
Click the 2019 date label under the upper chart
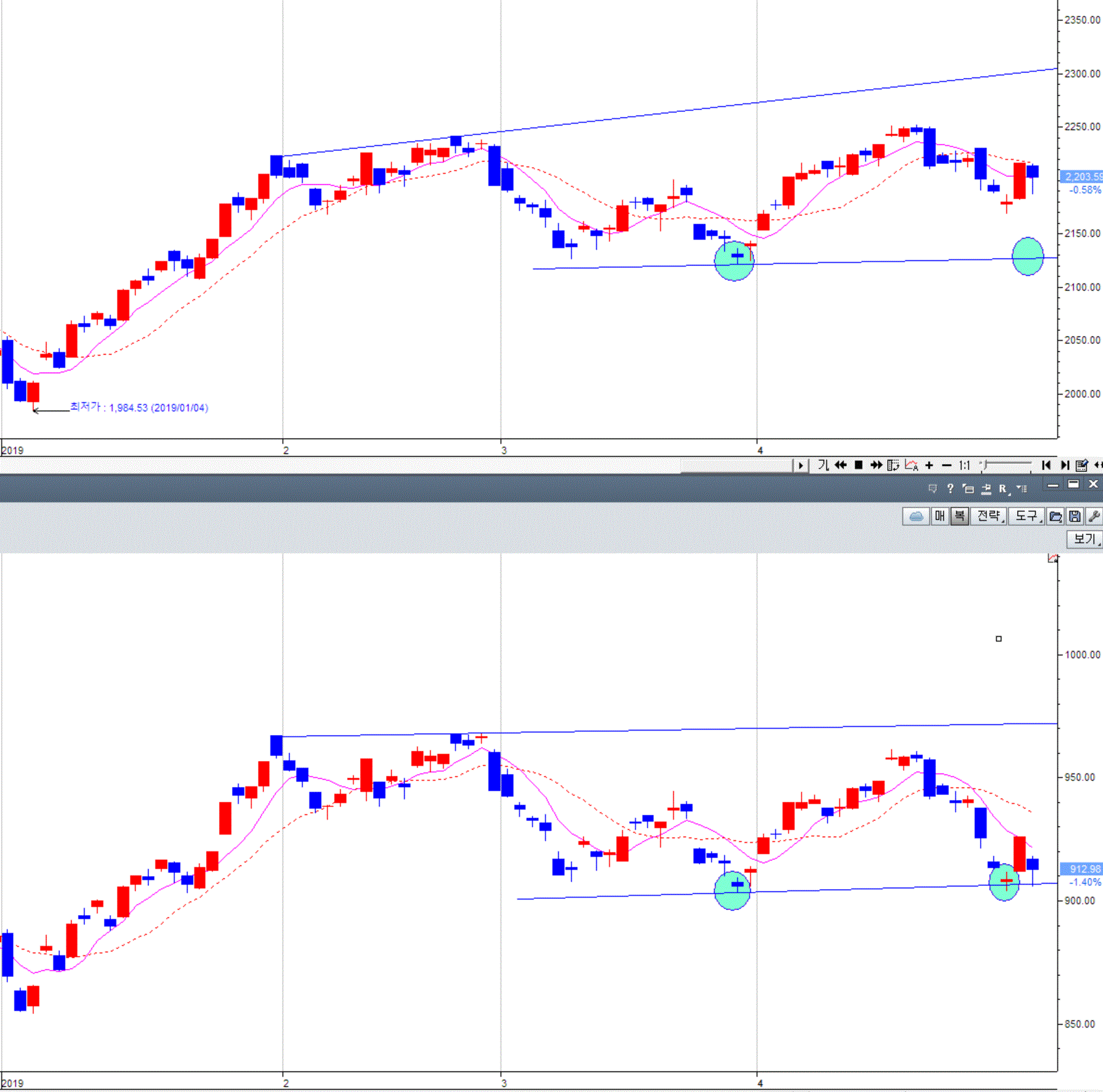[x=12, y=450]
